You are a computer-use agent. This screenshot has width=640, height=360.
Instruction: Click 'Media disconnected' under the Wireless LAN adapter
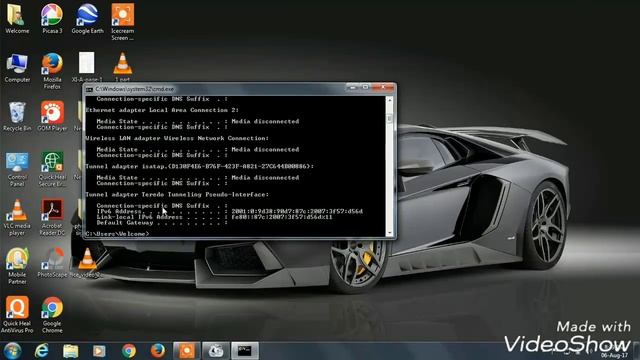[265, 150]
